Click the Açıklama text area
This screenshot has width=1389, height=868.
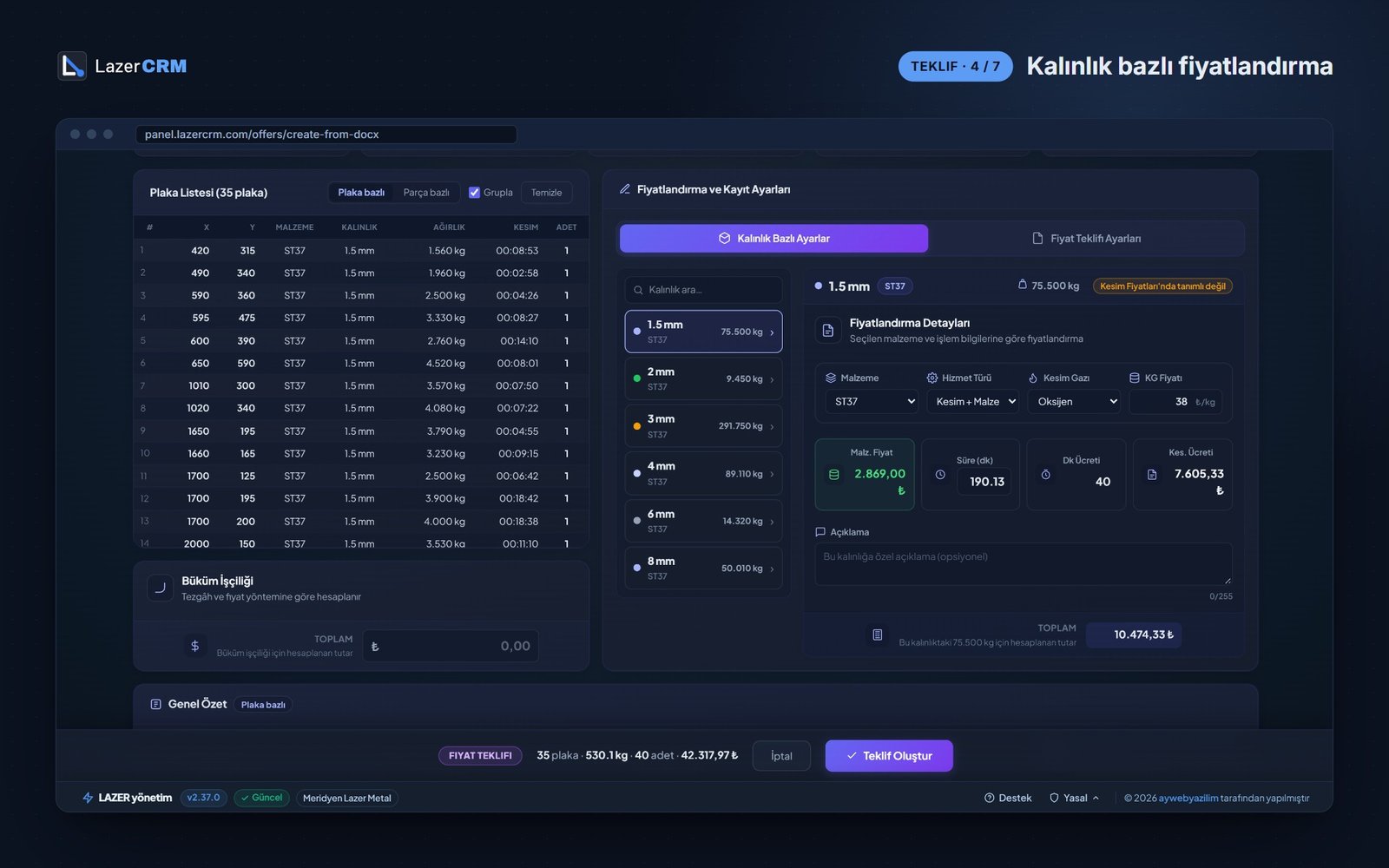pyautogui.click(x=1023, y=564)
